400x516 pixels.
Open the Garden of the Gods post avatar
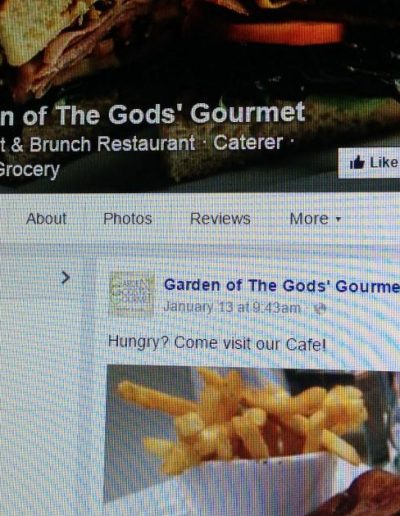(132, 293)
